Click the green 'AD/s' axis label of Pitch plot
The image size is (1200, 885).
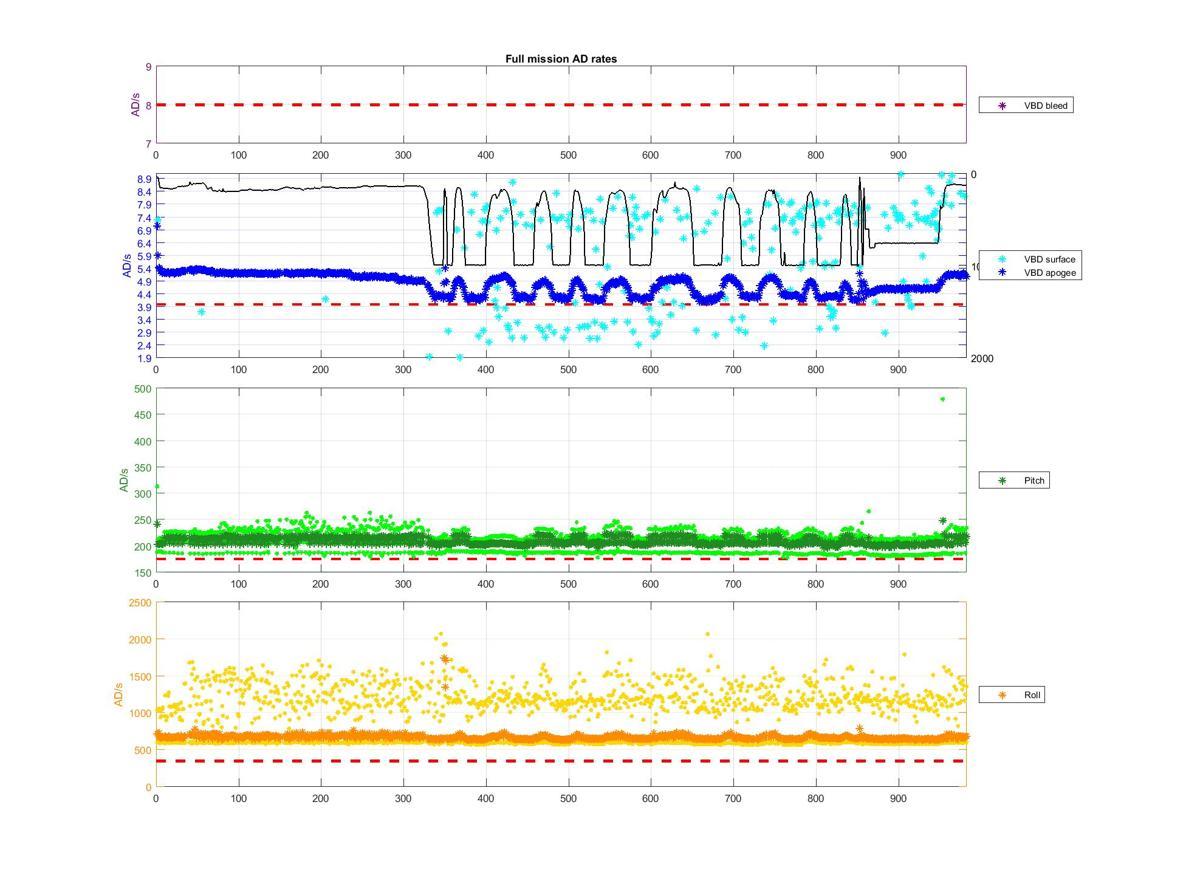pos(124,480)
